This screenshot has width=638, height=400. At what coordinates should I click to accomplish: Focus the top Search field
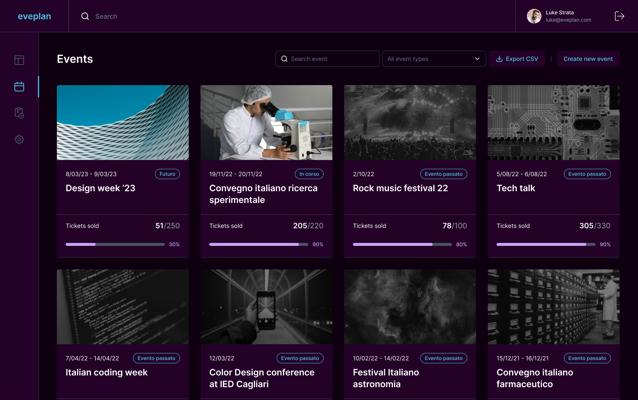(x=292, y=16)
